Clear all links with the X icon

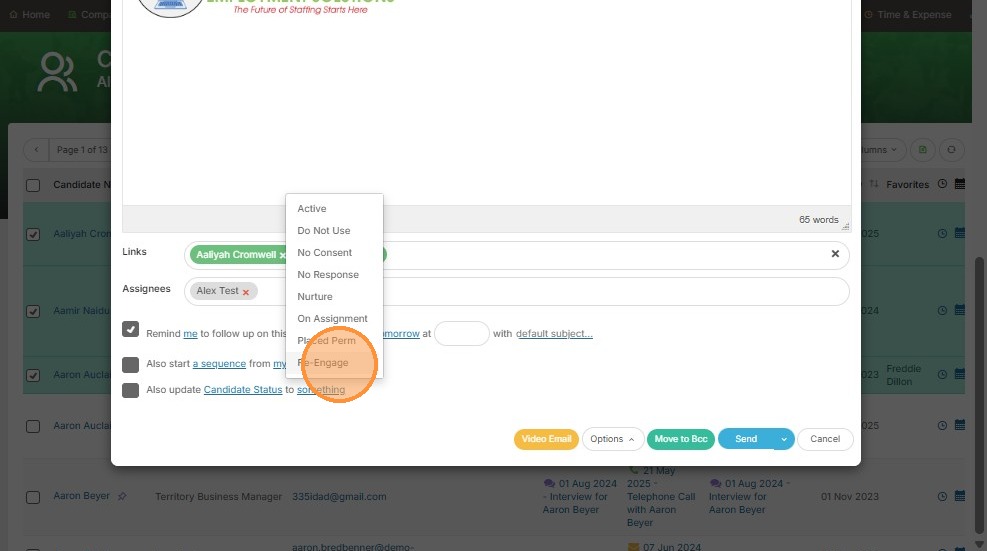[x=835, y=254]
